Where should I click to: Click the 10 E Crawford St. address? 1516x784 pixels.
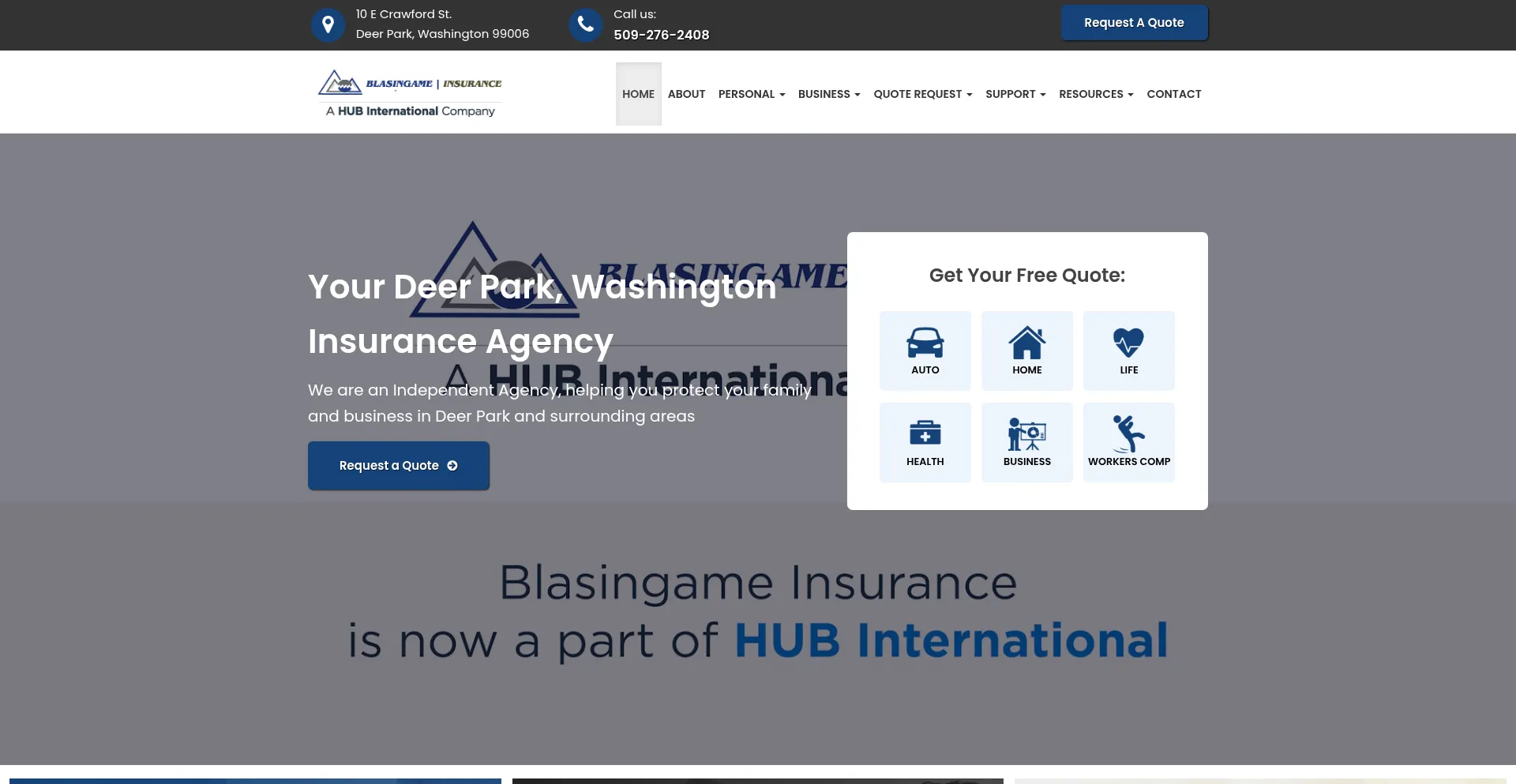click(x=442, y=24)
